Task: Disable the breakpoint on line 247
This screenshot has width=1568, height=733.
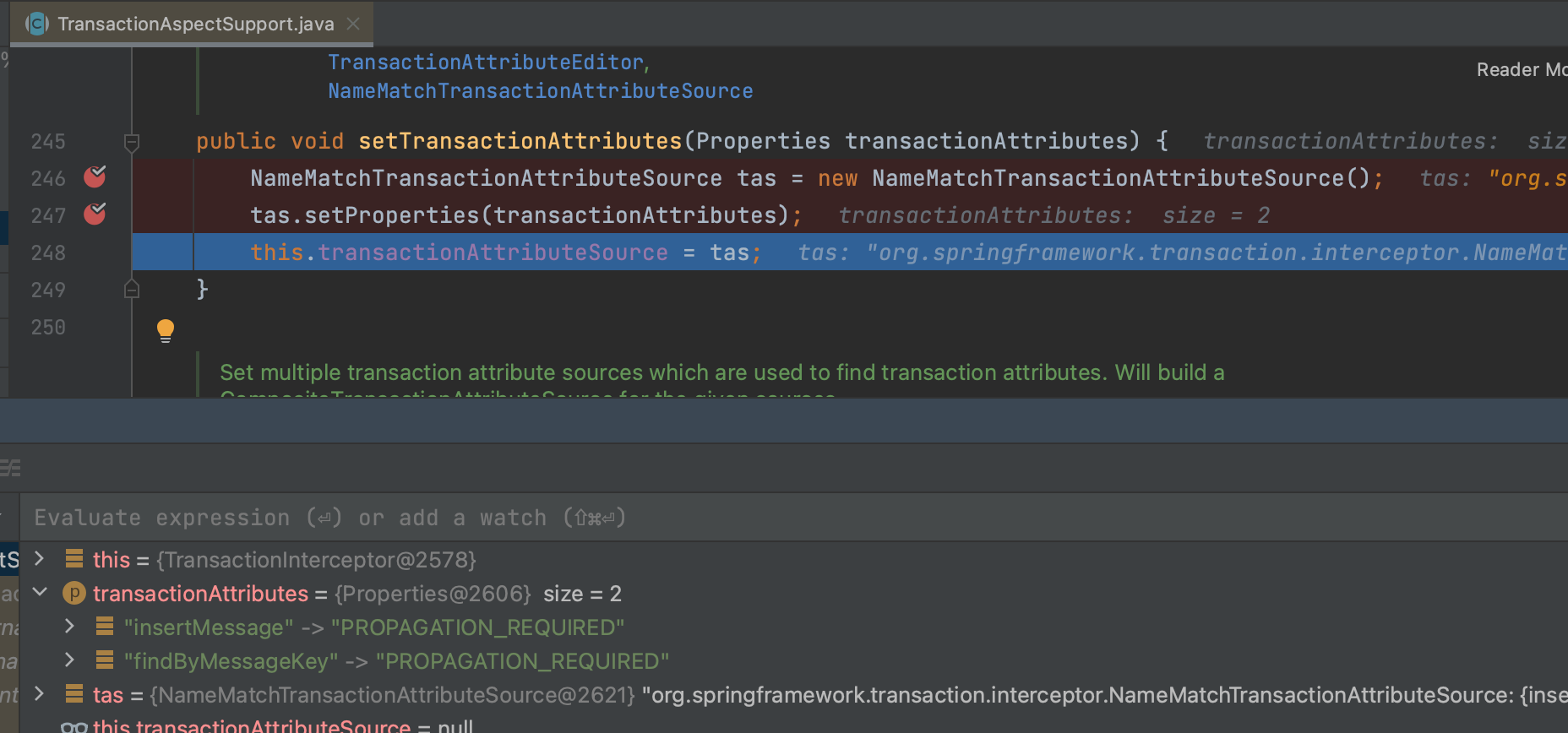Action: click(x=95, y=214)
